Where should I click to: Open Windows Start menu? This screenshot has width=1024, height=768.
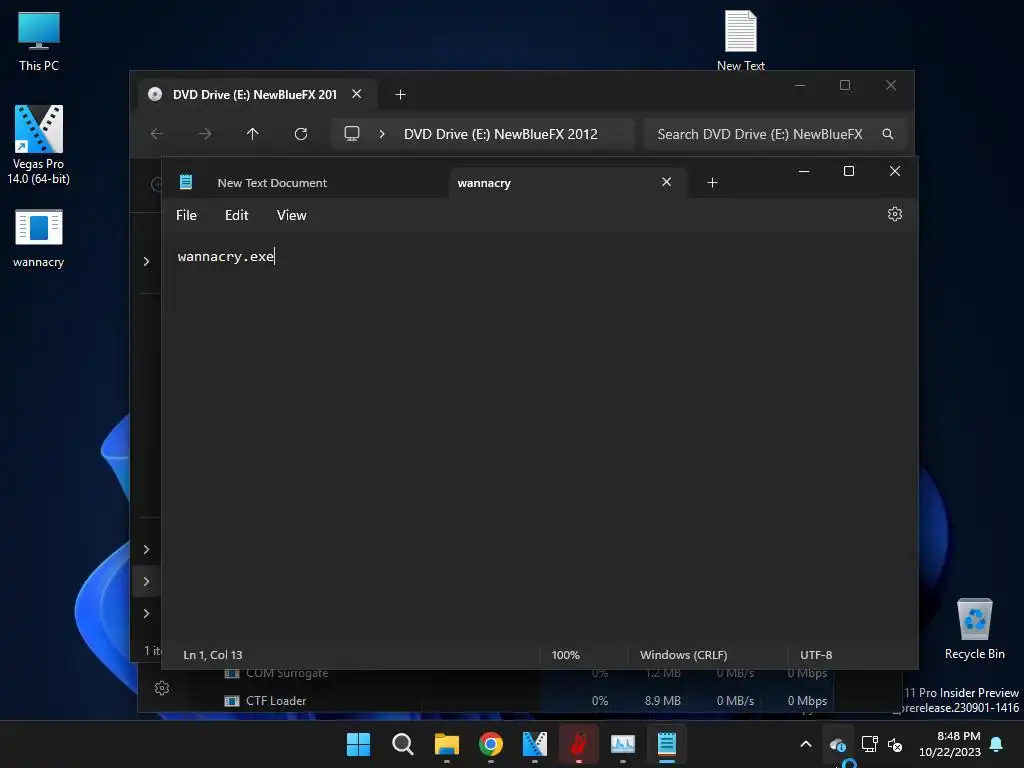coord(359,744)
